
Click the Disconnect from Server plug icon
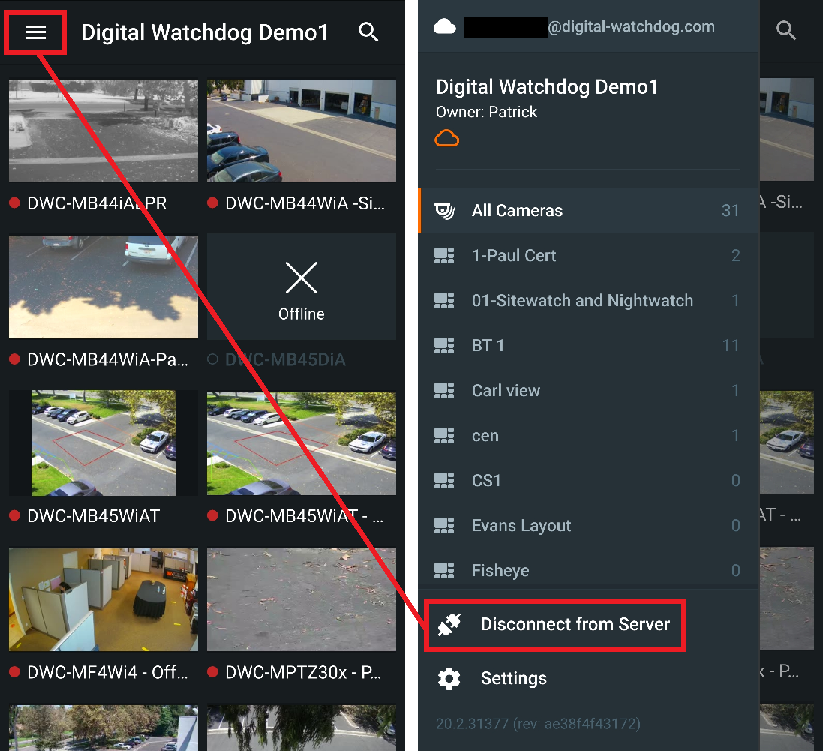pyautogui.click(x=449, y=625)
